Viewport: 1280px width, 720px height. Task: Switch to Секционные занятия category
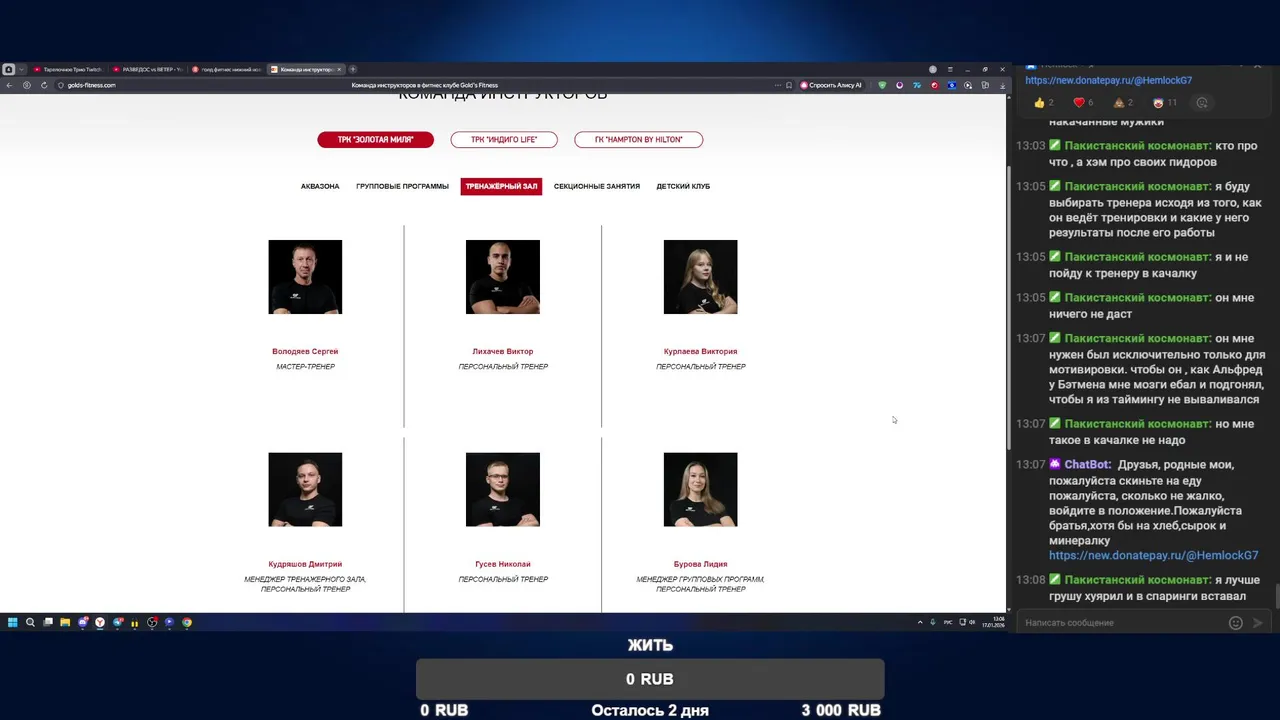[597, 186]
